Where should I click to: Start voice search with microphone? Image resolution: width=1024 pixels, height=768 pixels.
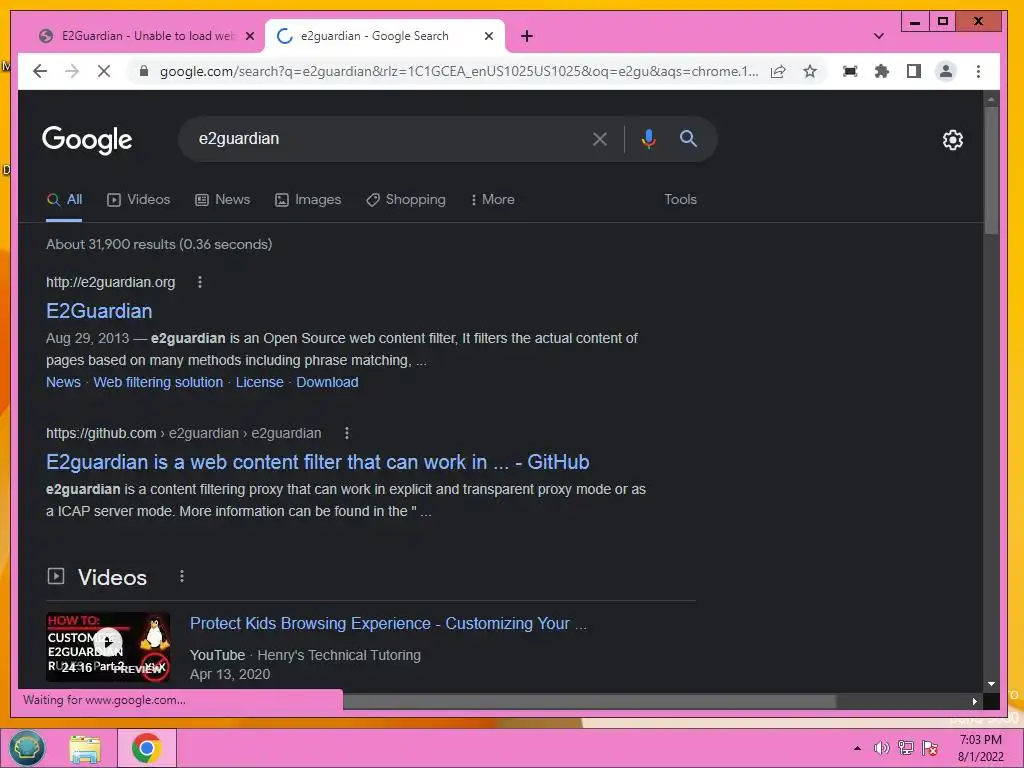pyautogui.click(x=648, y=139)
